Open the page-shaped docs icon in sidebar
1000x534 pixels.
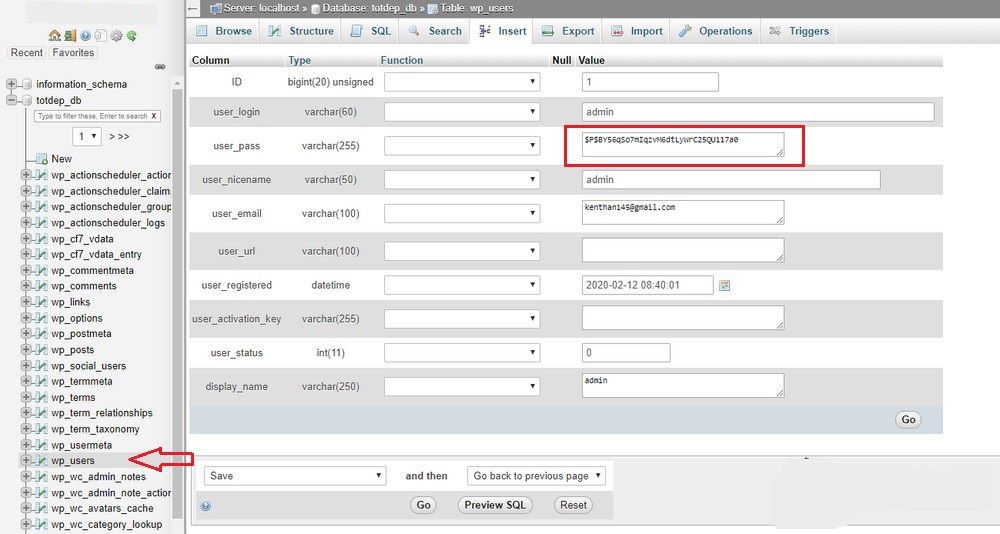100,36
